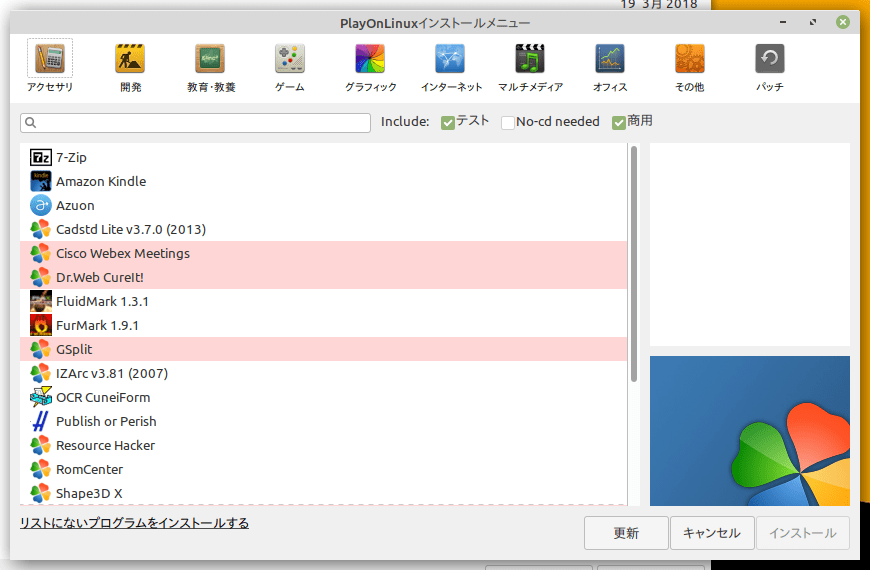This screenshot has width=870, height=570.
Task: Select GSplit entry
Action: click(323, 350)
